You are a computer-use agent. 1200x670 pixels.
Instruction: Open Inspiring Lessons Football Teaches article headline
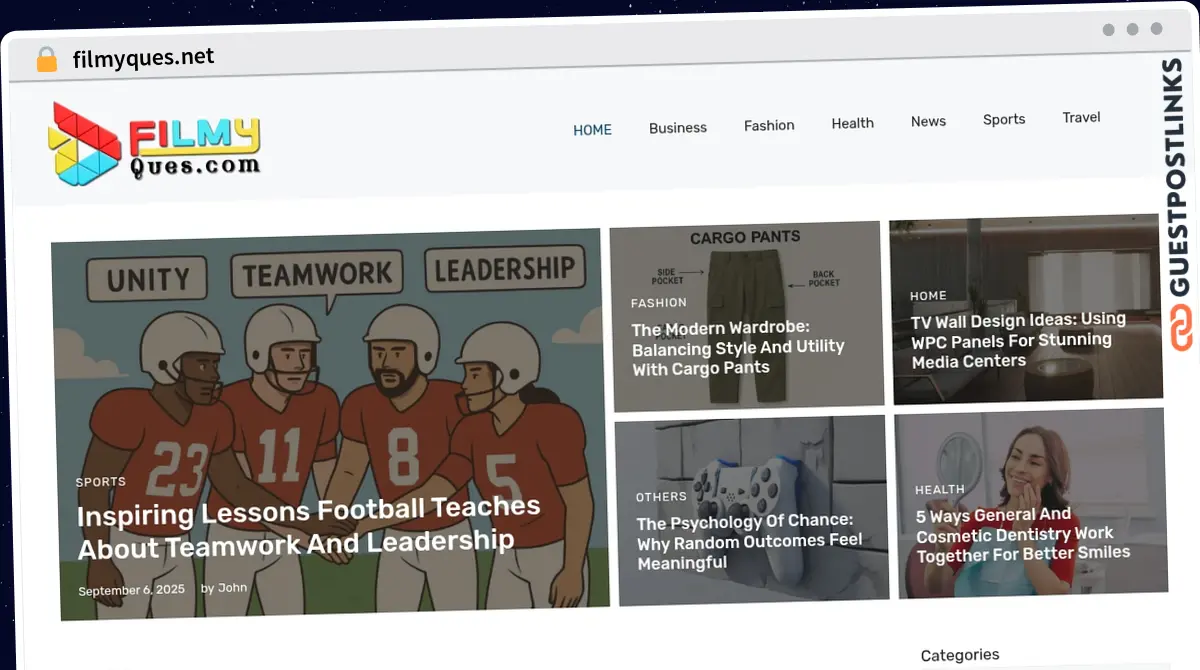[x=309, y=527]
